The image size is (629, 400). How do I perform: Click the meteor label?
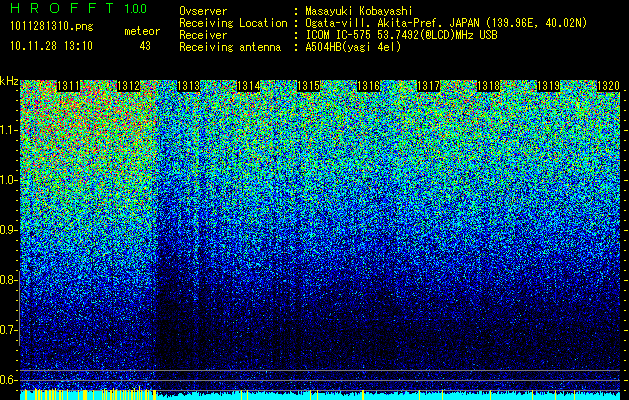point(142,31)
